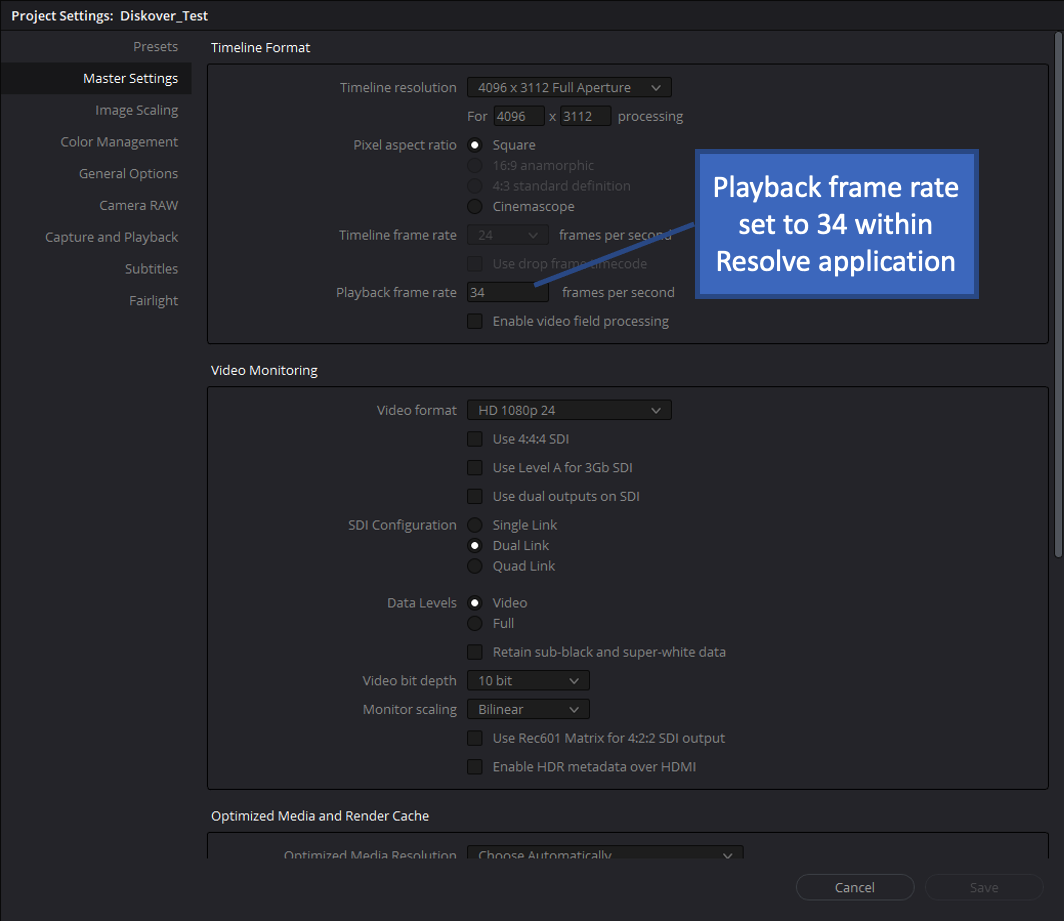The height and width of the screenshot is (921, 1064).
Task: Select Dual Link SDI configuration
Action: 475,546
